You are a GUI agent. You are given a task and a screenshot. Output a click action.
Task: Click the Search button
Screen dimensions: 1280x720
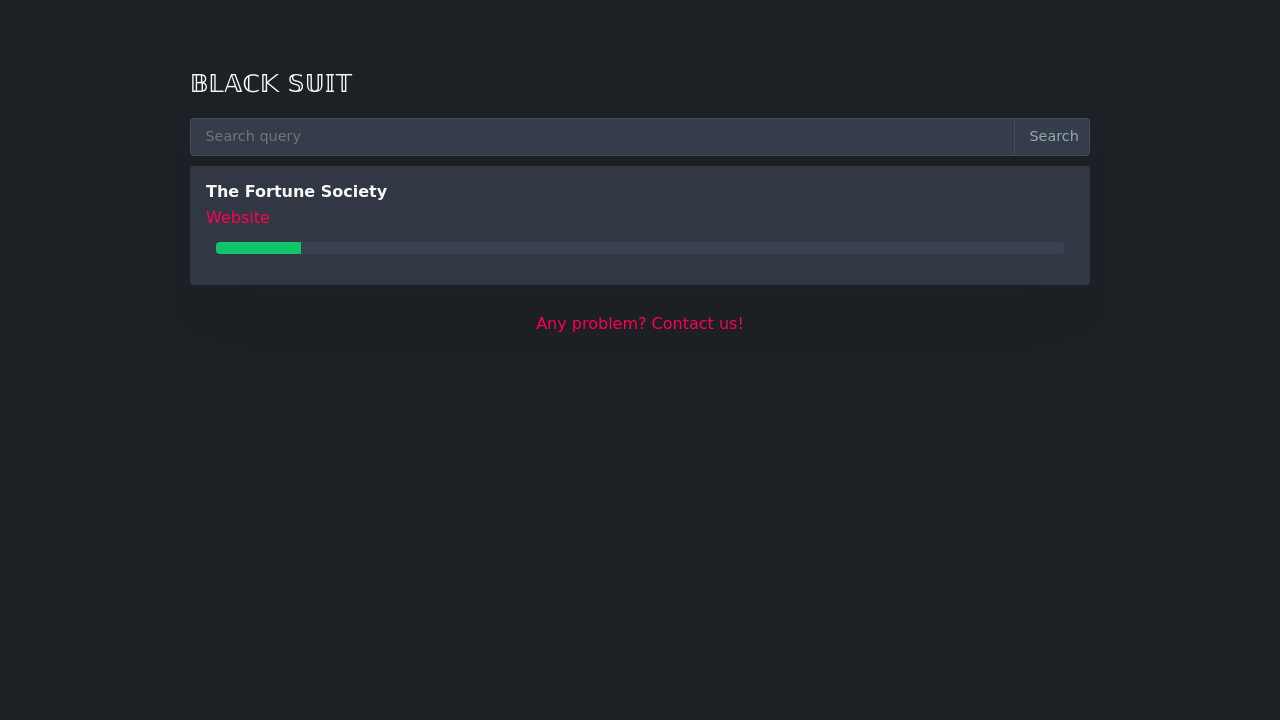(x=1053, y=137)
